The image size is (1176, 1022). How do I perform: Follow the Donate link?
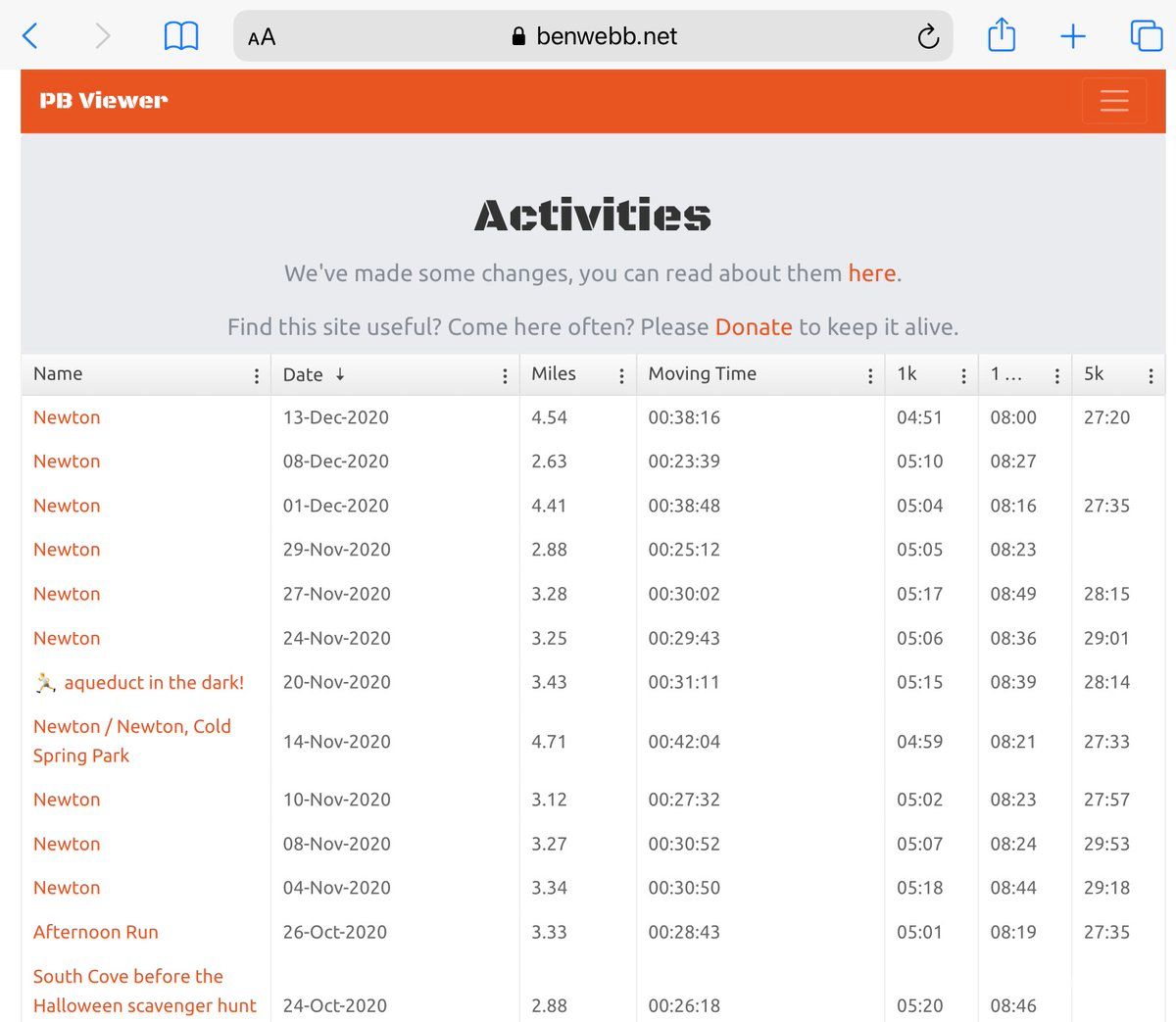pyautogui.click(x=753, y=327)
